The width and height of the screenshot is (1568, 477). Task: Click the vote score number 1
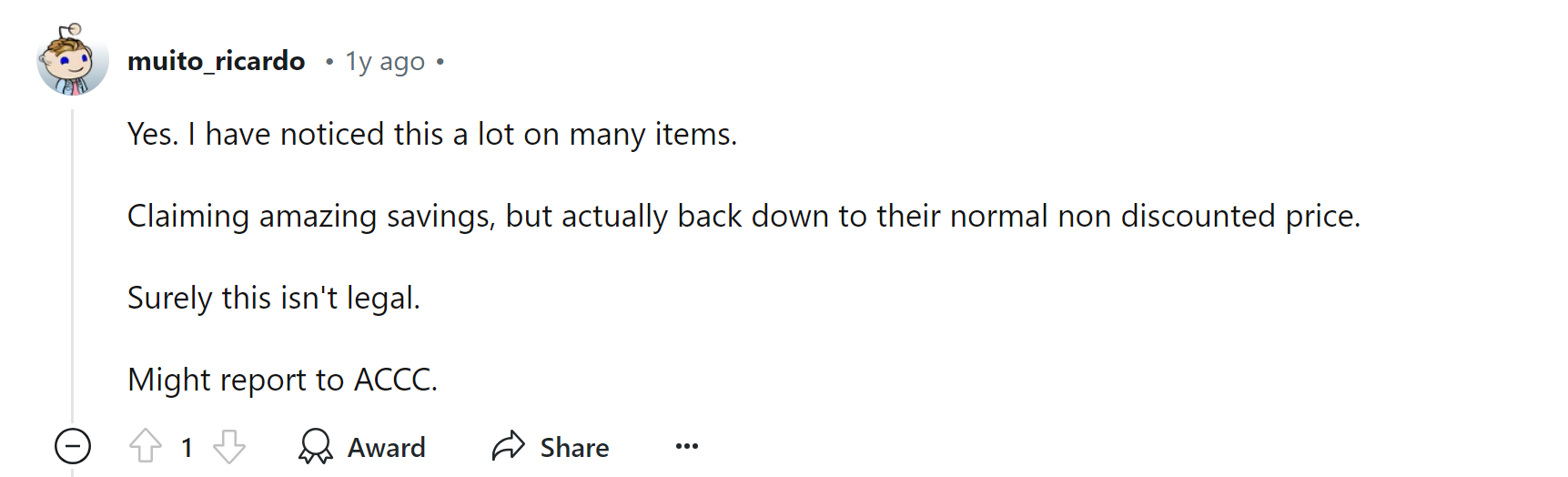point(187,447)
